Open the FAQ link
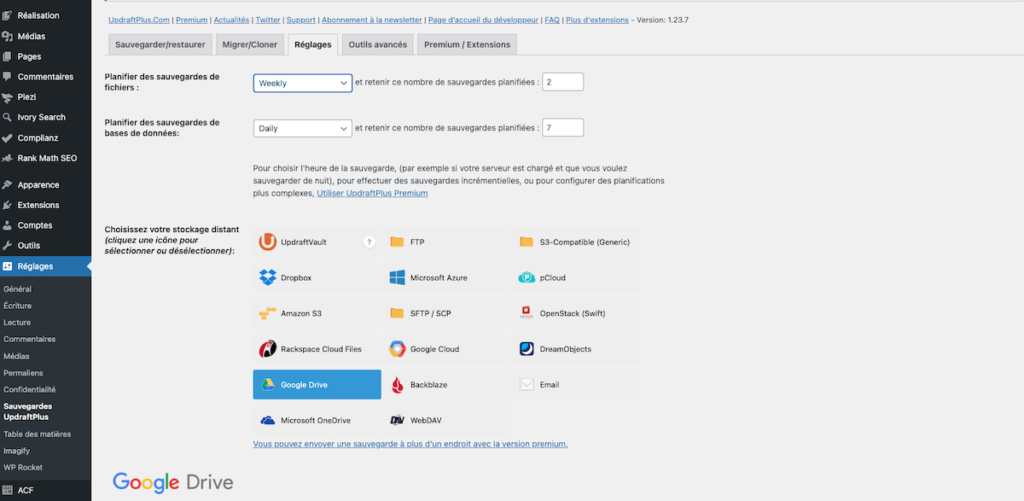The image size is (1024, 501). pos(552,20)
